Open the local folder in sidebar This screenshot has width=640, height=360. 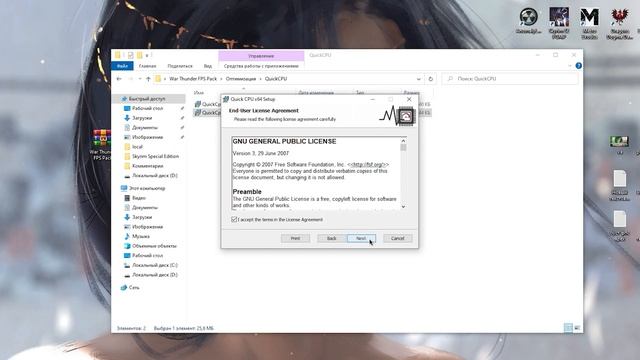(138, 147)
